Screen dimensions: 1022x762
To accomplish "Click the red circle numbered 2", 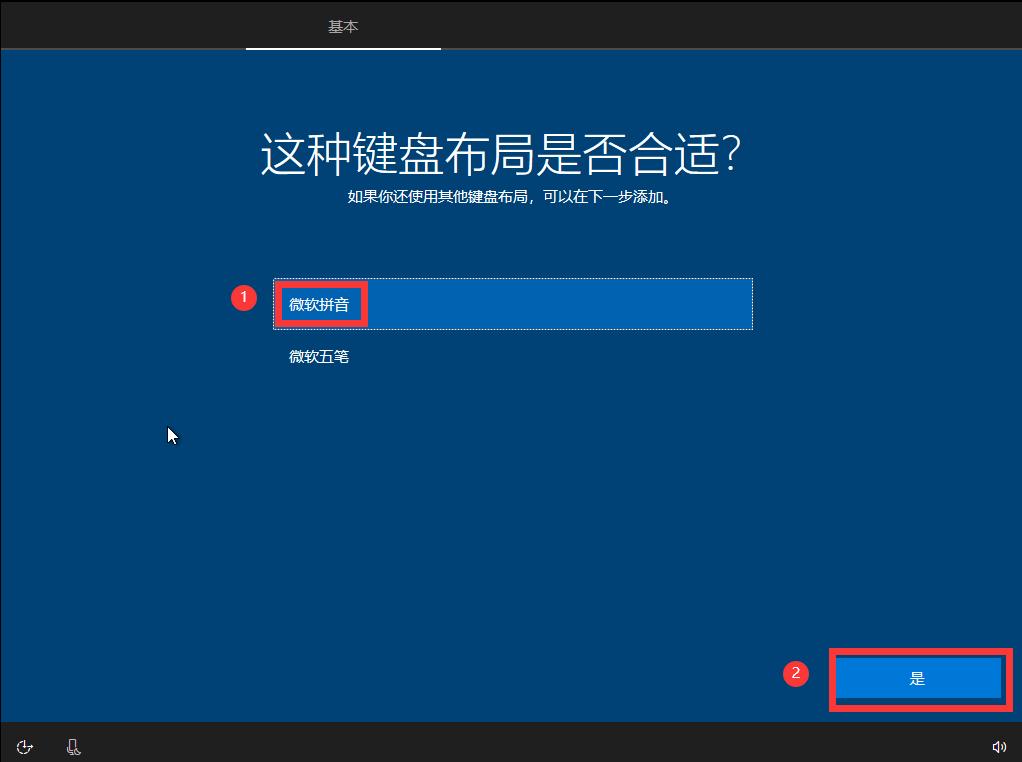I will (x=796, y=673).
